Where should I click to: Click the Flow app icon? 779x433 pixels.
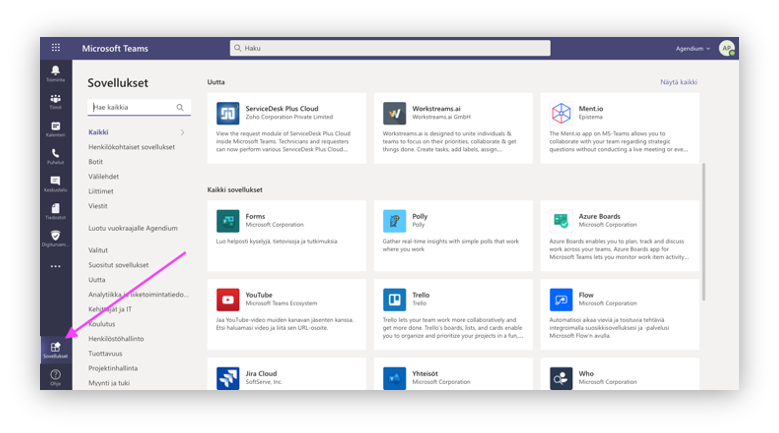point(561,299)
